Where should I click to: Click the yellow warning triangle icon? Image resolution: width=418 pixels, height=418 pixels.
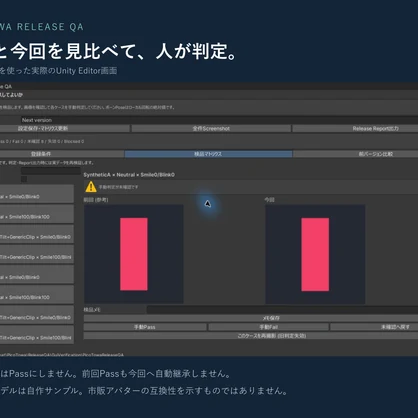coord(91,187)
